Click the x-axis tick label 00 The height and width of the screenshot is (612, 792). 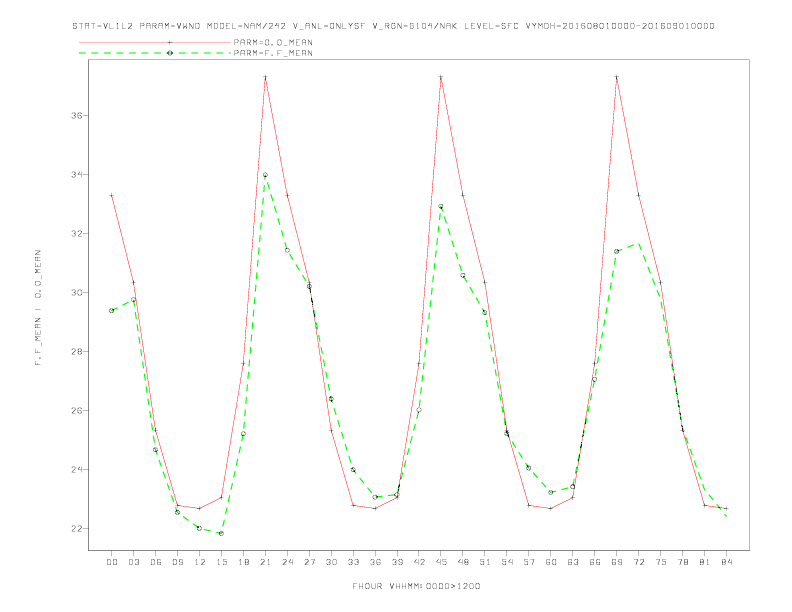click(112, 562)
